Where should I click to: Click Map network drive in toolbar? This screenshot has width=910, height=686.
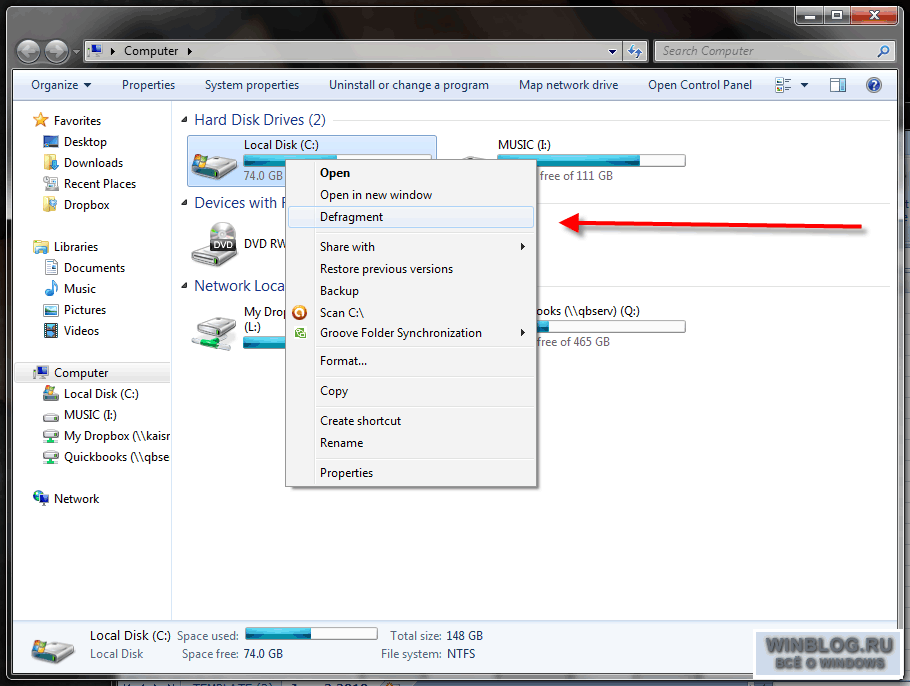coord(569,85)
